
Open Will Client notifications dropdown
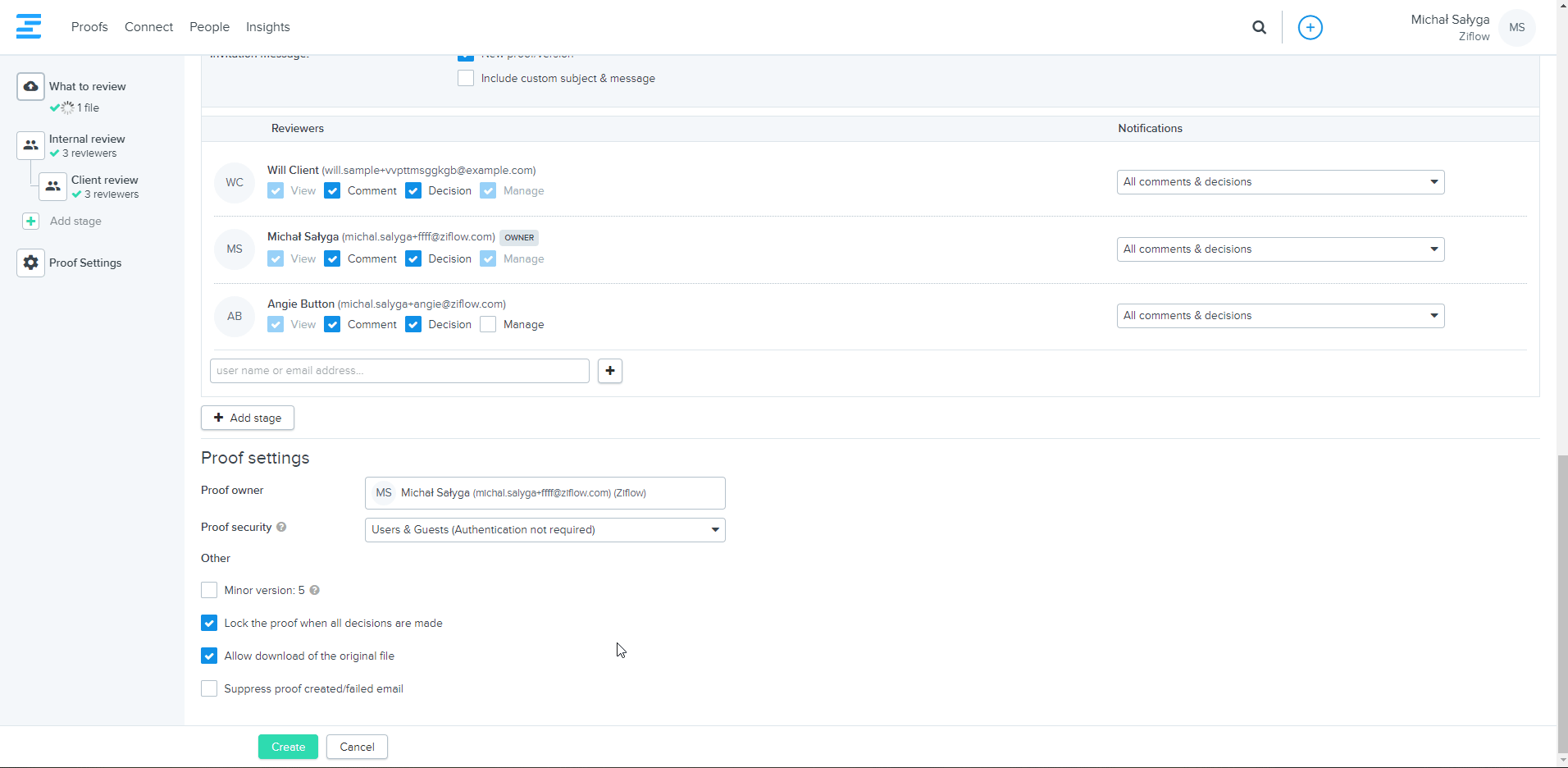(x=1279, y=182)
